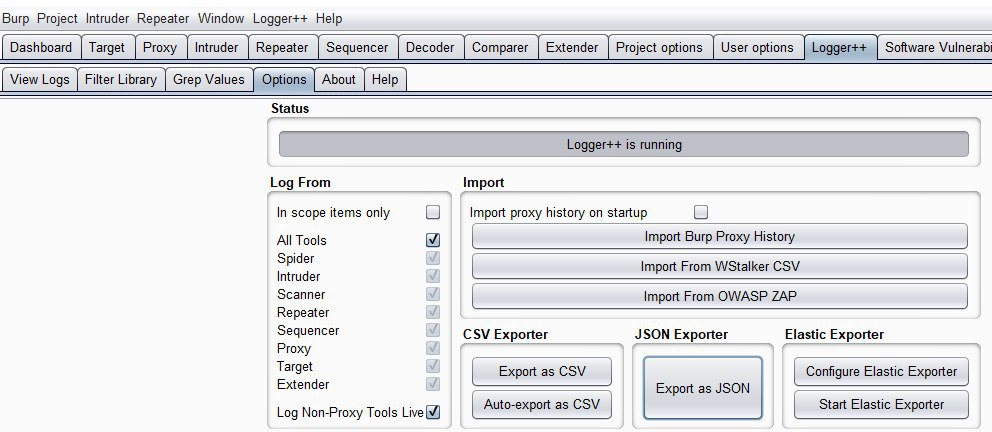
Task: Uncheck the All Tools checkbox
Action: click(x=433, y=240)
